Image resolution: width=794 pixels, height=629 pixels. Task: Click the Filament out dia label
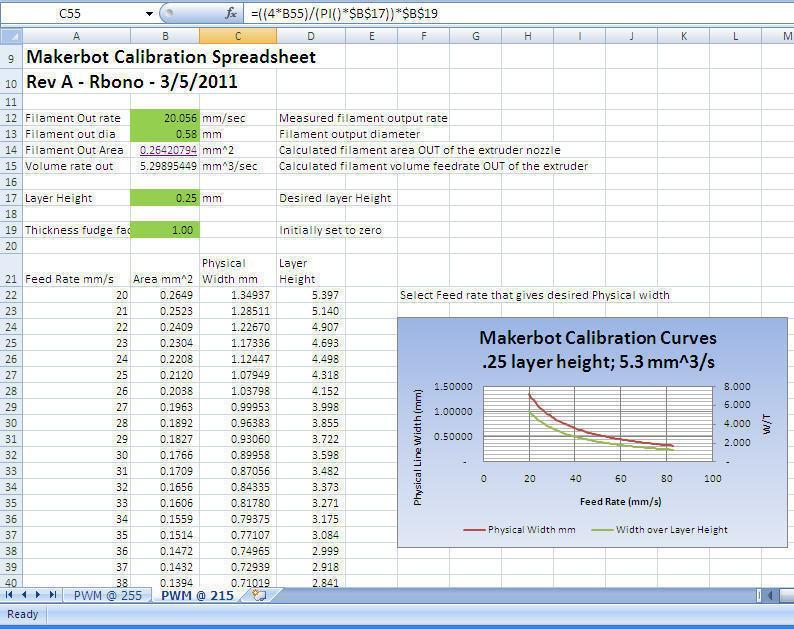coord(70,134)
